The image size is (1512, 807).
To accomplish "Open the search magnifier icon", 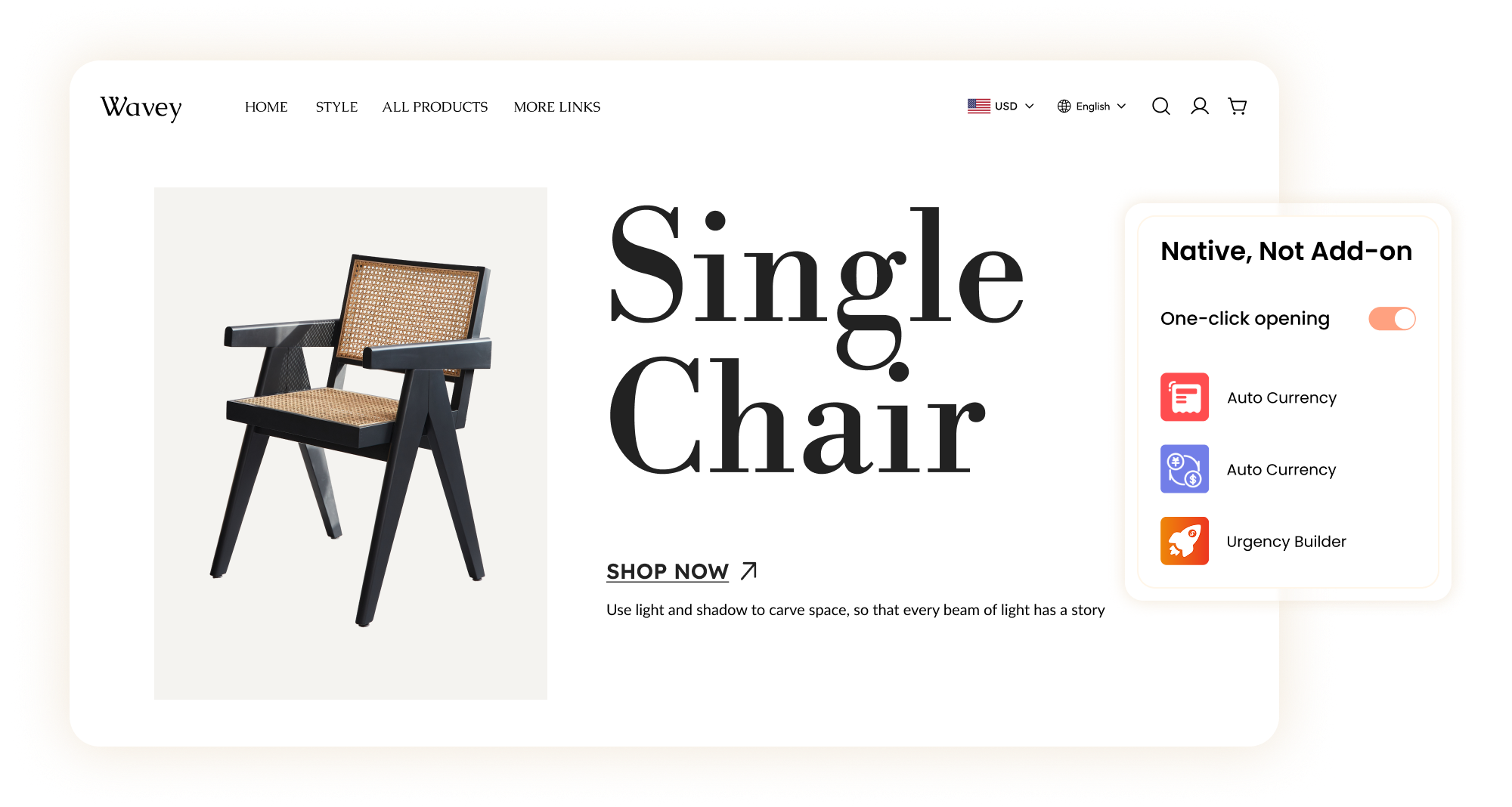I will 1161,107.
